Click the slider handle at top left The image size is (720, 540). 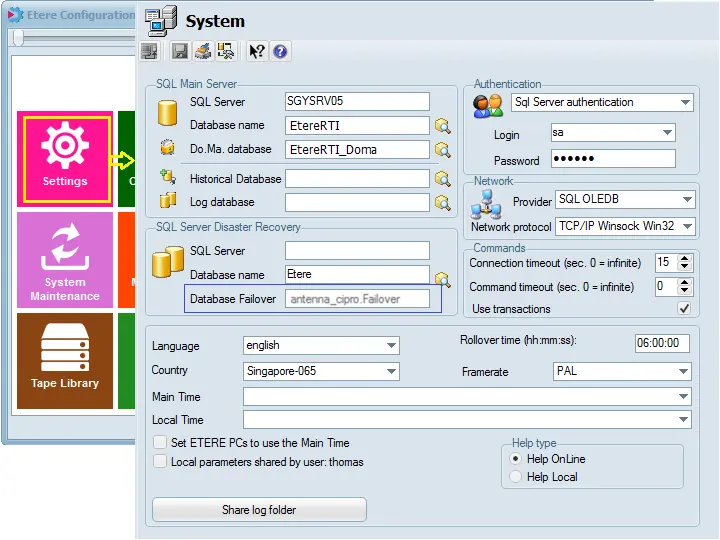(x=17, y=38)
